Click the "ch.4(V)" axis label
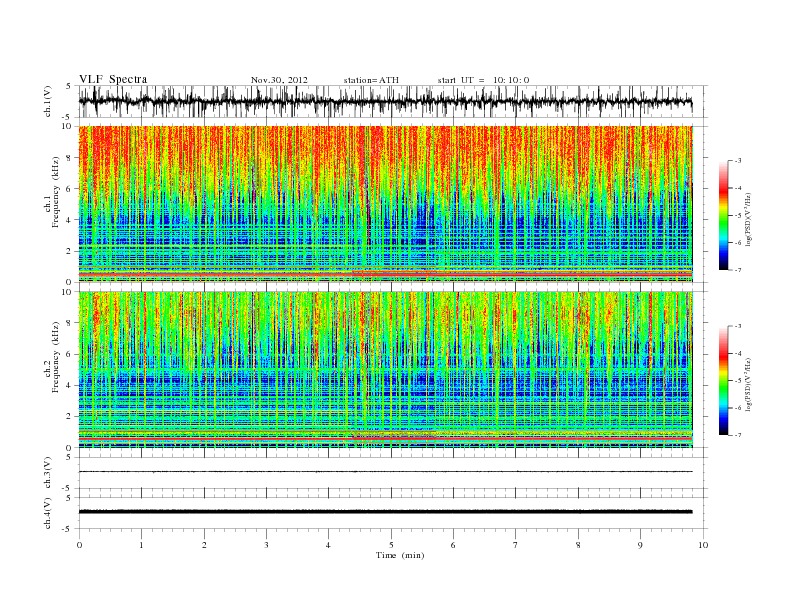792x612 pixels. 47,513
